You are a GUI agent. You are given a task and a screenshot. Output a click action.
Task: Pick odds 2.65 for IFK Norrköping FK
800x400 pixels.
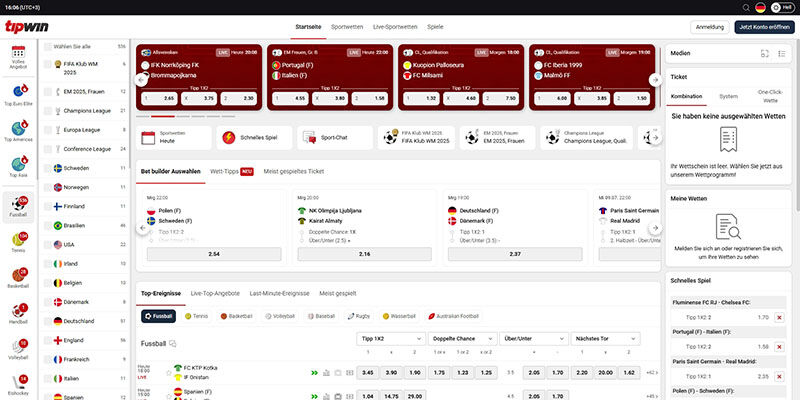[159, 98]
